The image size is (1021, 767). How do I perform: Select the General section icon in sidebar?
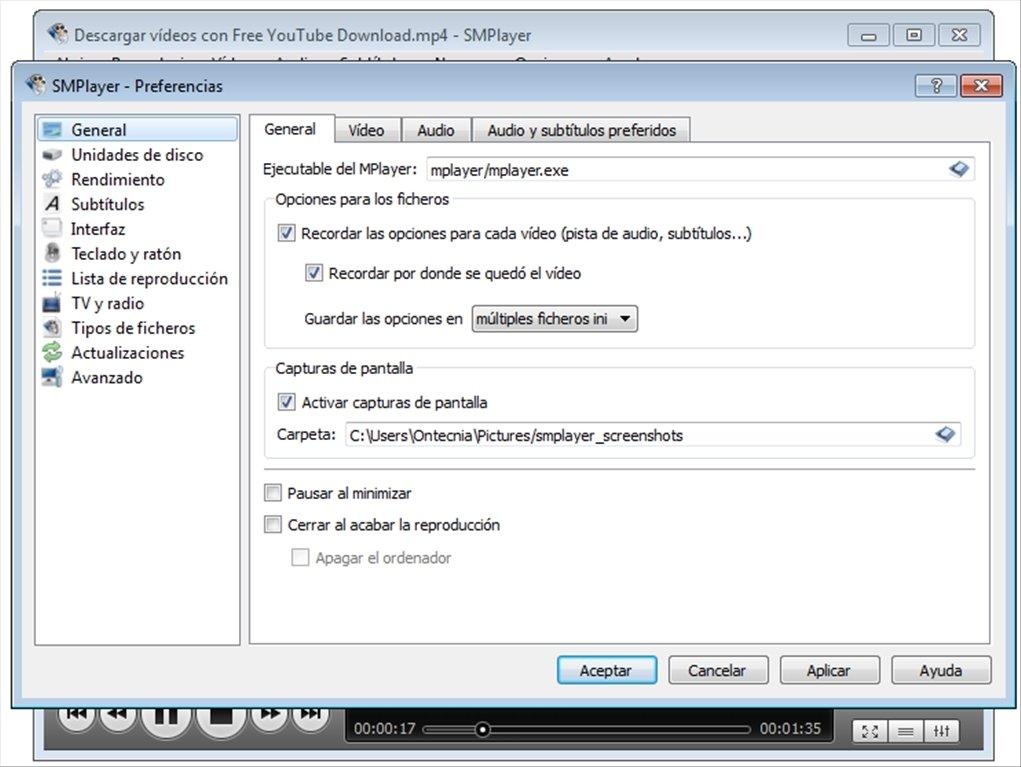point(51,130)
